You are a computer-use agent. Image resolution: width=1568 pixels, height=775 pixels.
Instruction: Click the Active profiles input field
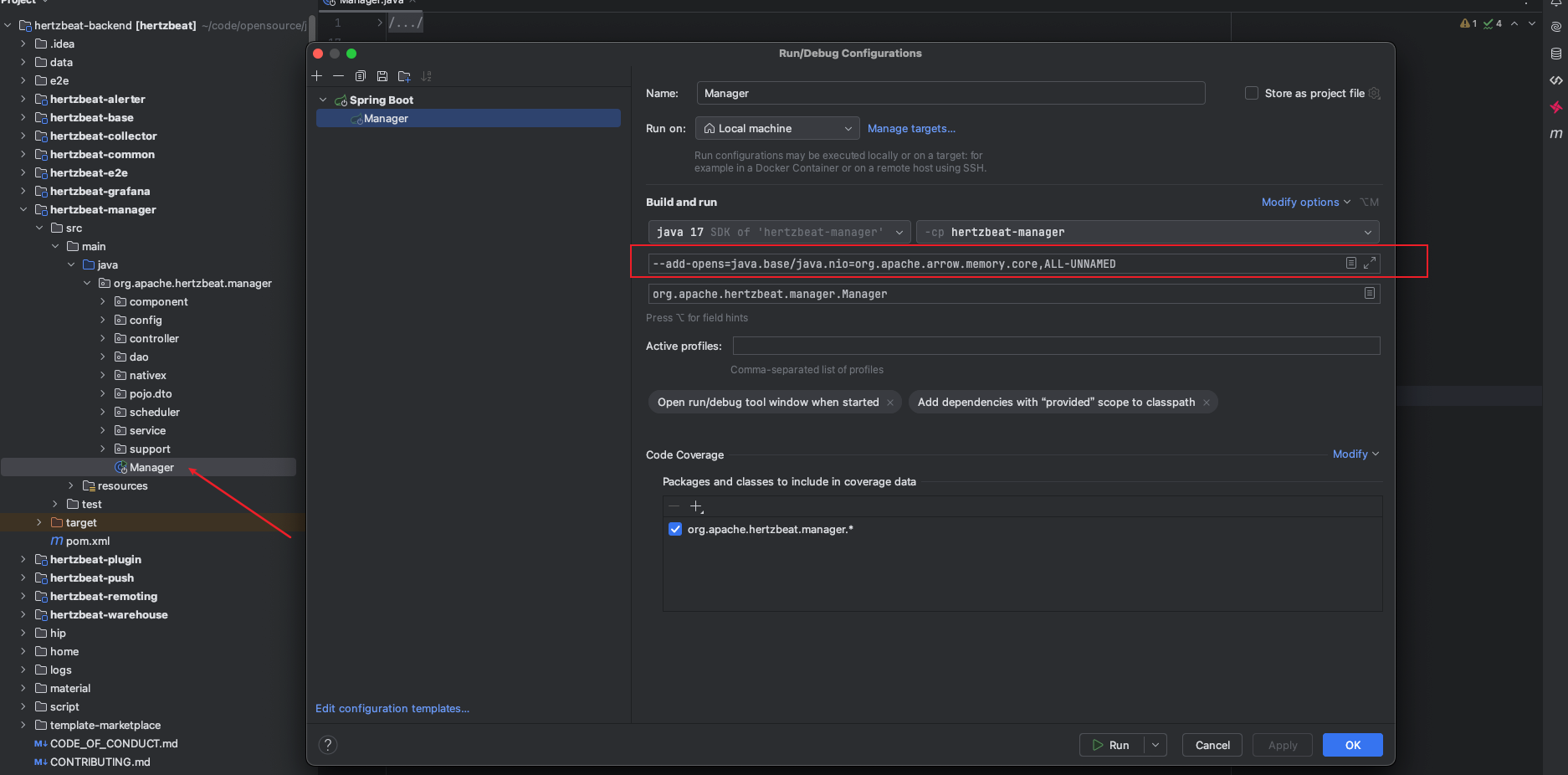coord(1056,346)
